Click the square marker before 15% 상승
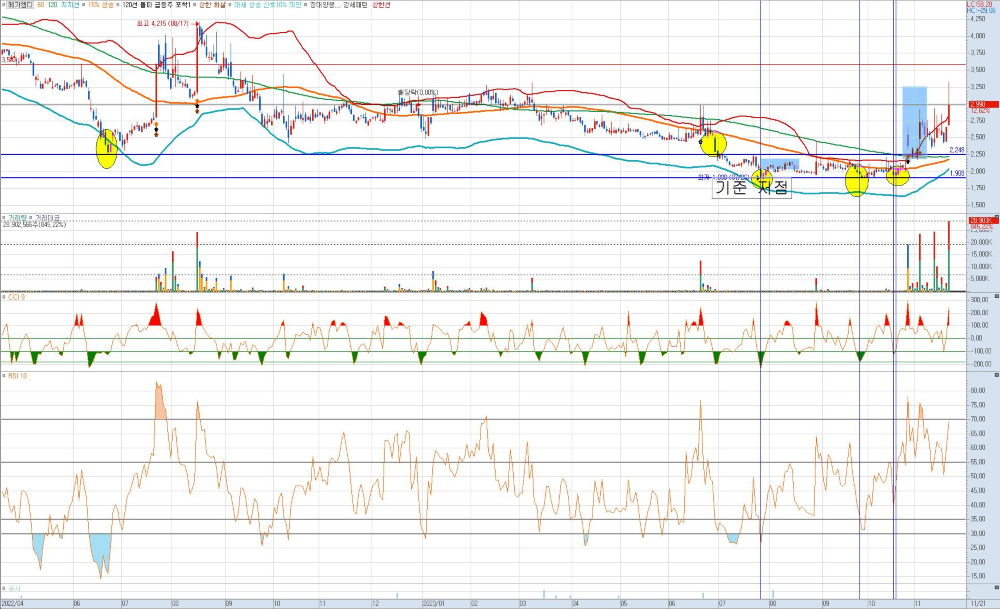This screenshot has height=609, width=1000. (x=84, y=4)
